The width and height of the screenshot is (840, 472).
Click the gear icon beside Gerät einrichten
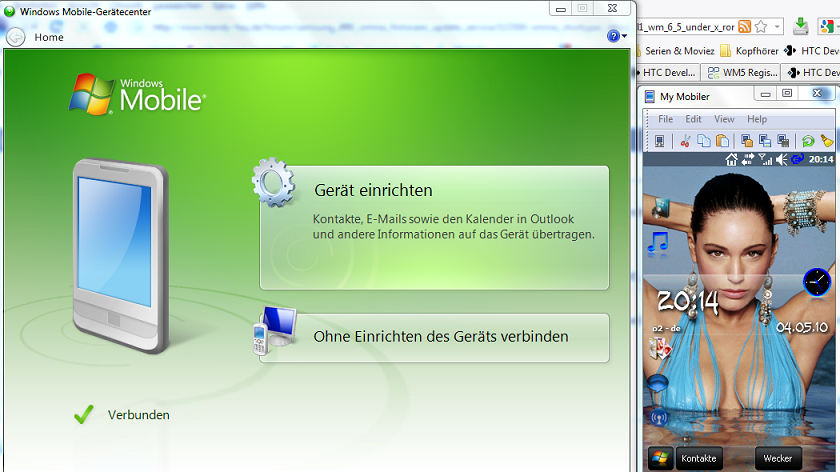[273, 183]
